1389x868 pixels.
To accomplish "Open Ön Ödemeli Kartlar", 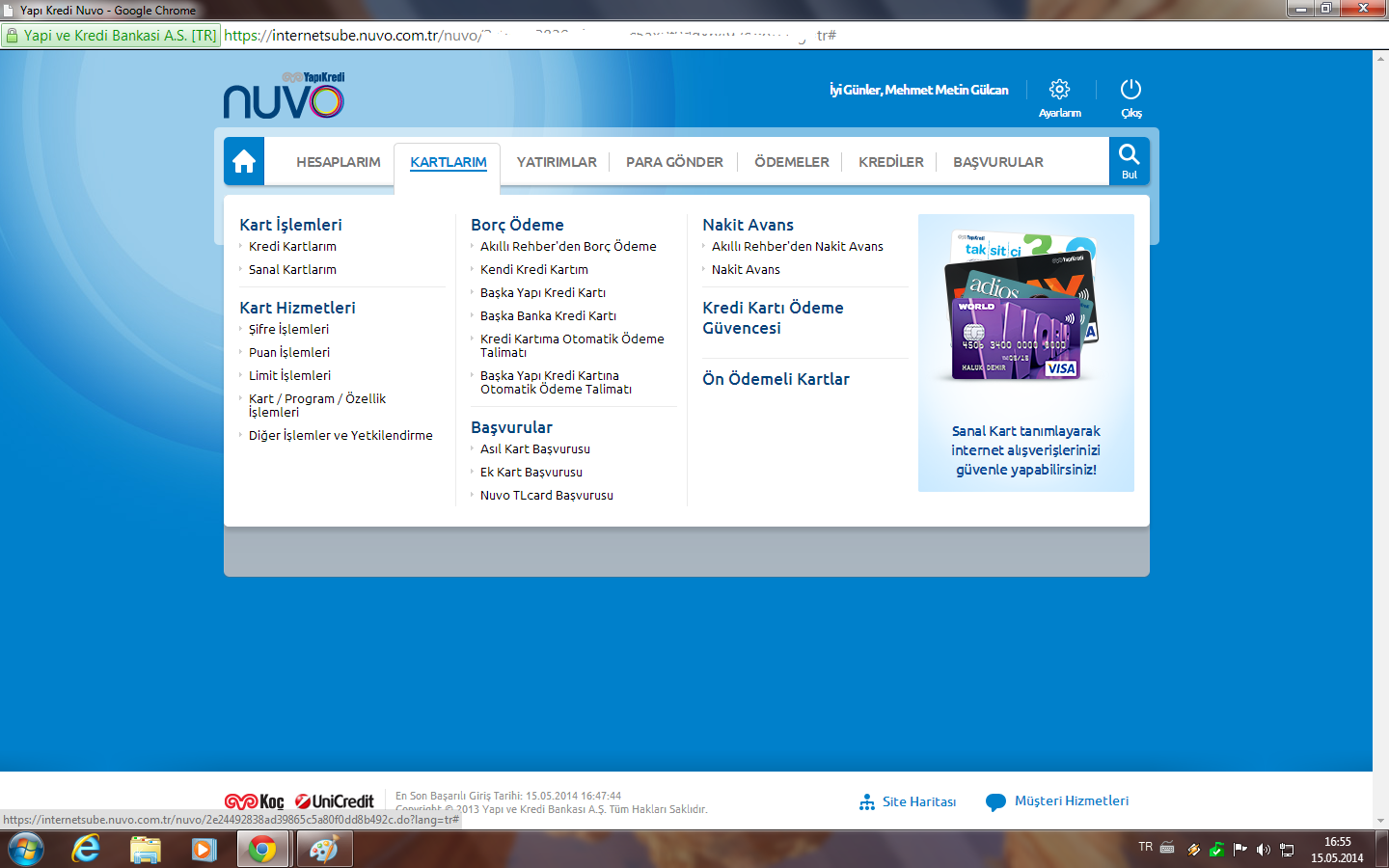I will [776, 379].
